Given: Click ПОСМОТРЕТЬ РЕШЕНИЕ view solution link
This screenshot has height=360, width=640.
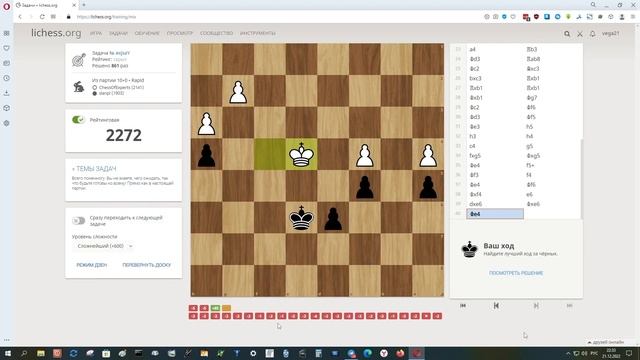Looking at the screenshot, I should click(x=516, y=273).
